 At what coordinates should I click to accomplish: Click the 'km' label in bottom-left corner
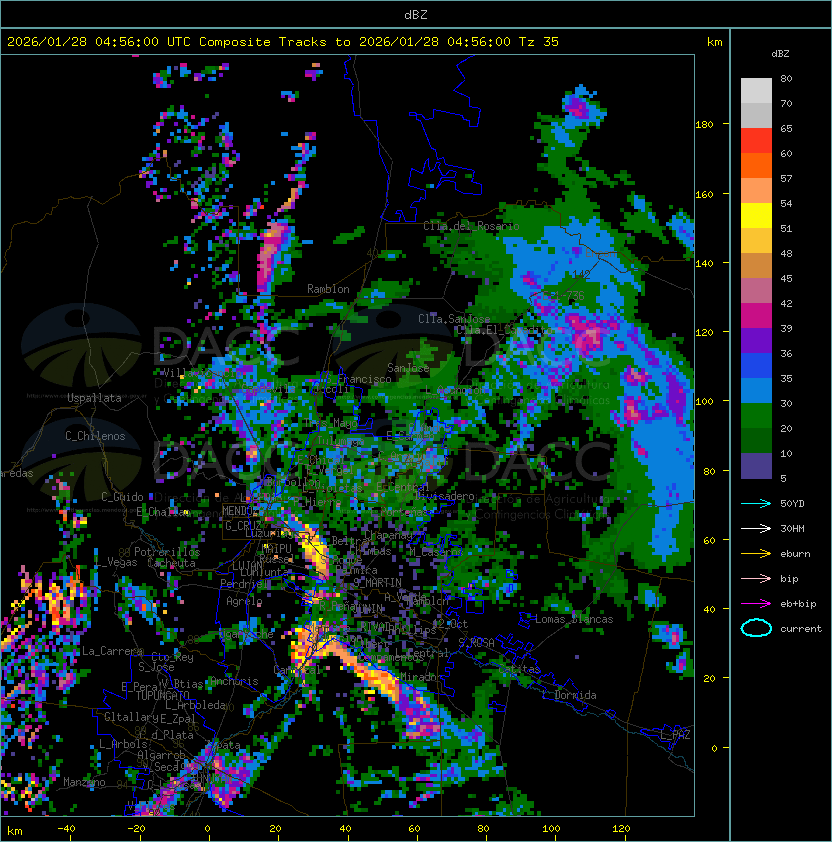[x=15, y=831]
